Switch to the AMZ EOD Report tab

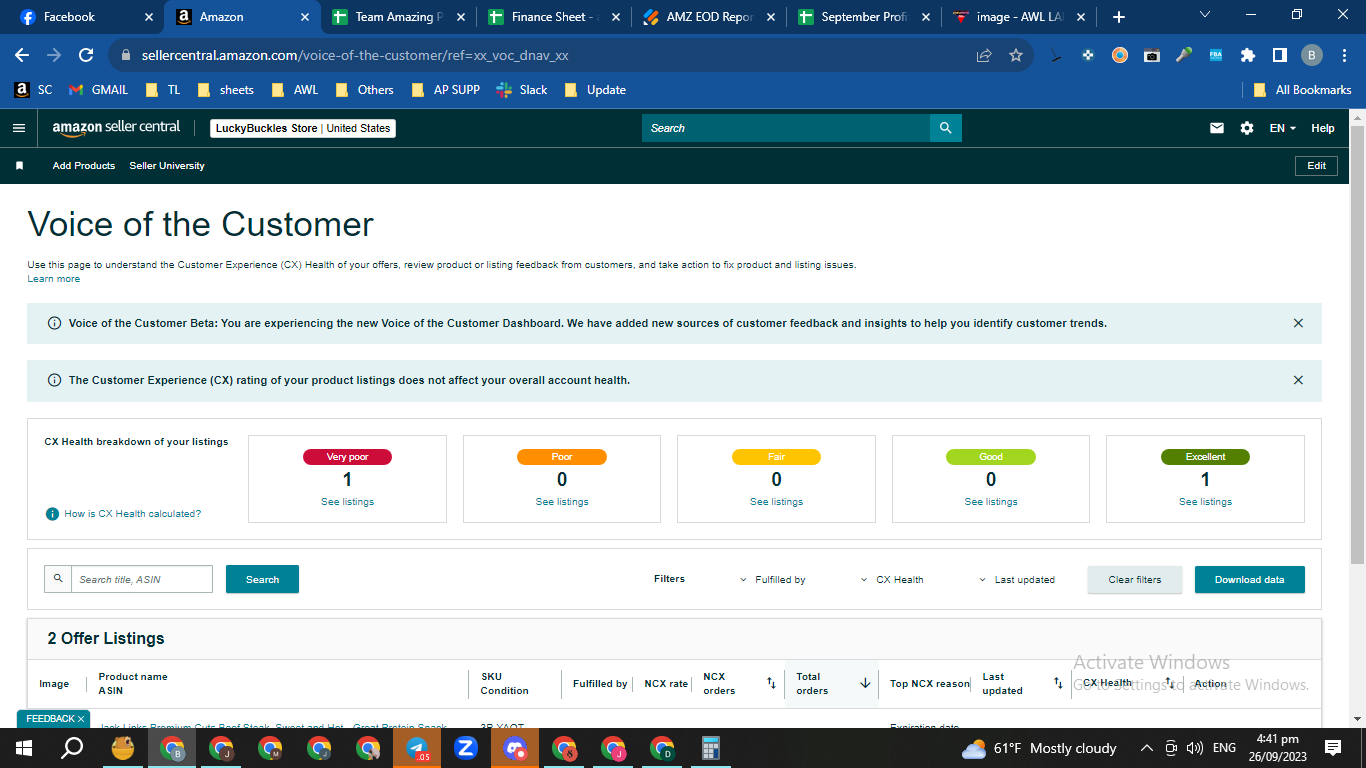click(x=708, y=17)
